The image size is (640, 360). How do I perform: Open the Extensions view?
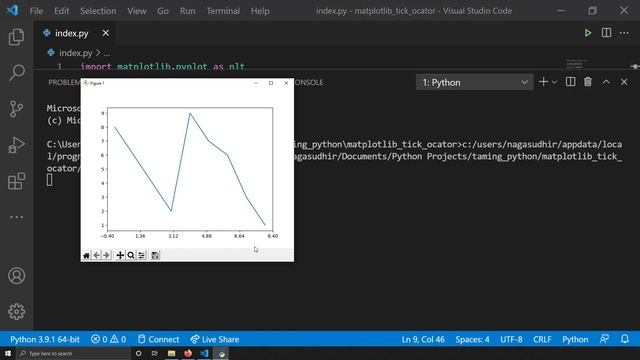[16, 181]
